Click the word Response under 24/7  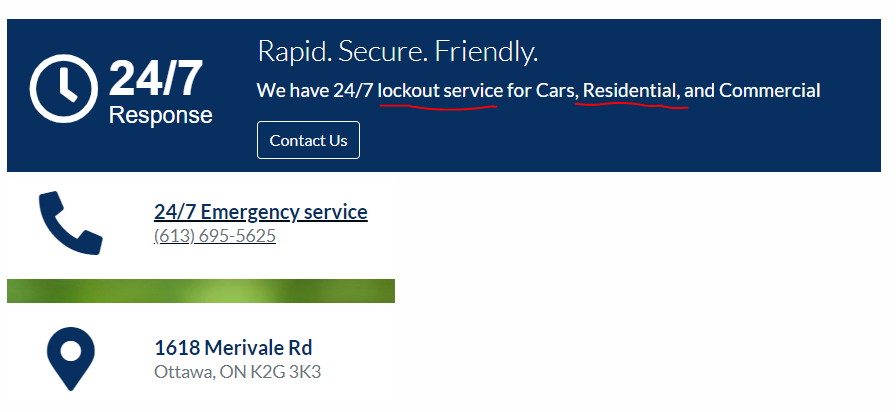(x=161, y=115)
